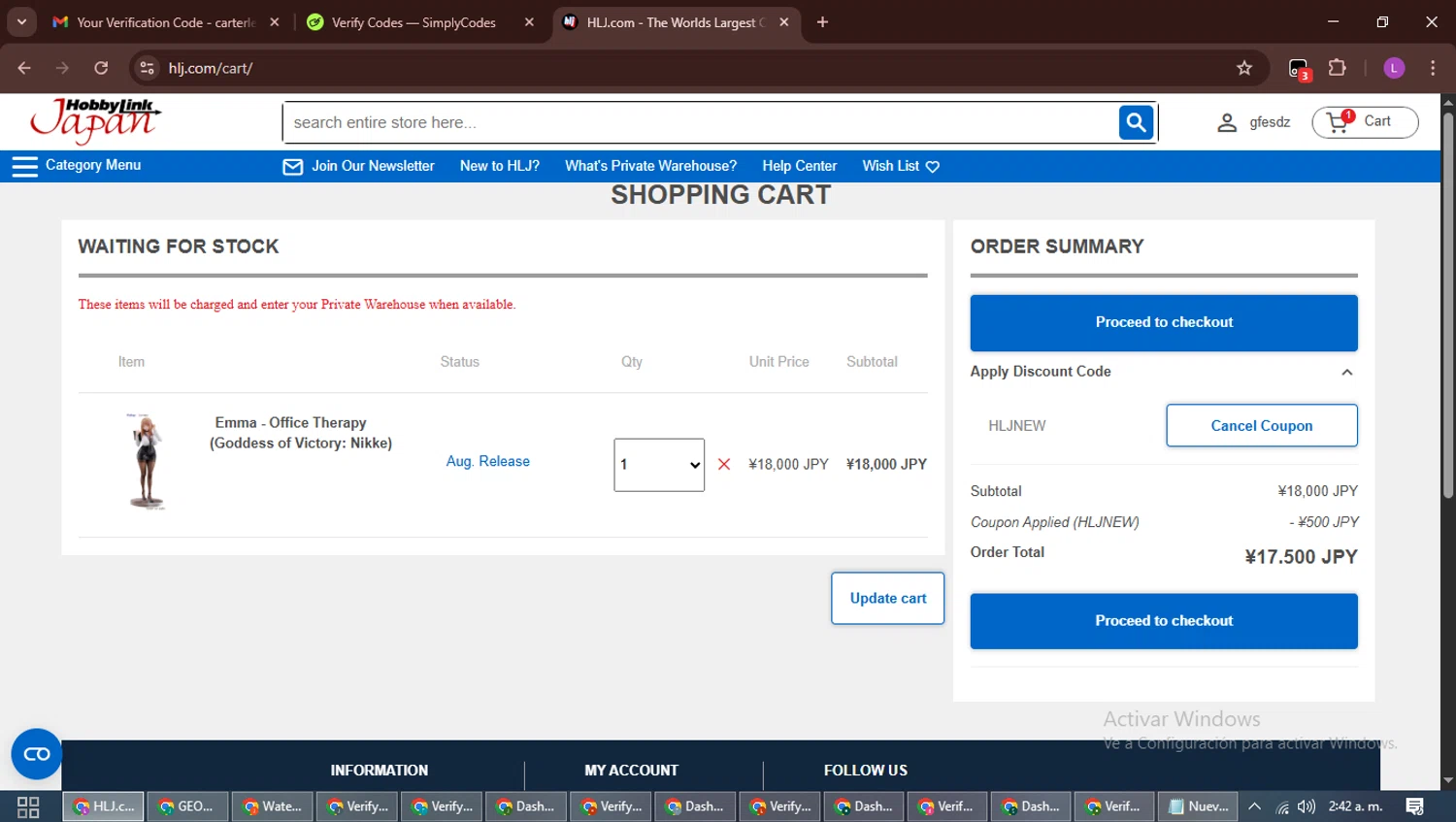
Task: Switch to Your Verification Code Gmail tab
Action: tap(165, 22)
